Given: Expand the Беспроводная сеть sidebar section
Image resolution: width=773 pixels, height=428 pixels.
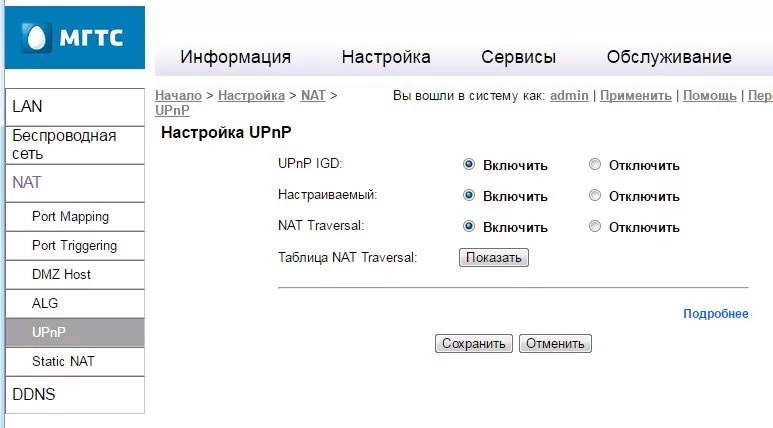Looking at the screenshot, I should click(75, 145).
